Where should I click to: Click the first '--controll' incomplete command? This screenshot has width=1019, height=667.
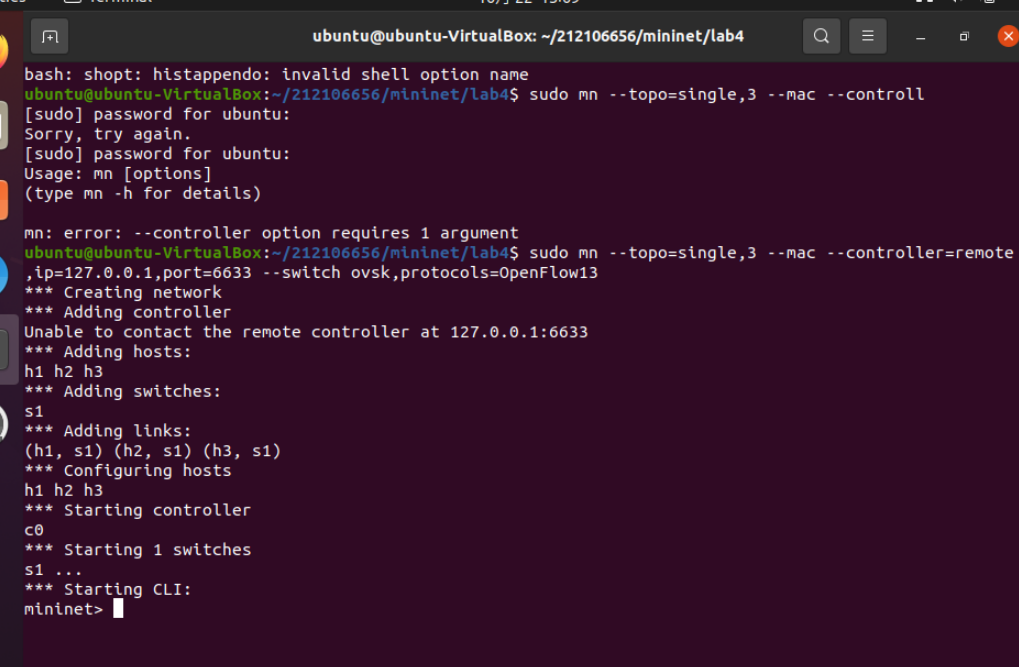tap(875, 94)
